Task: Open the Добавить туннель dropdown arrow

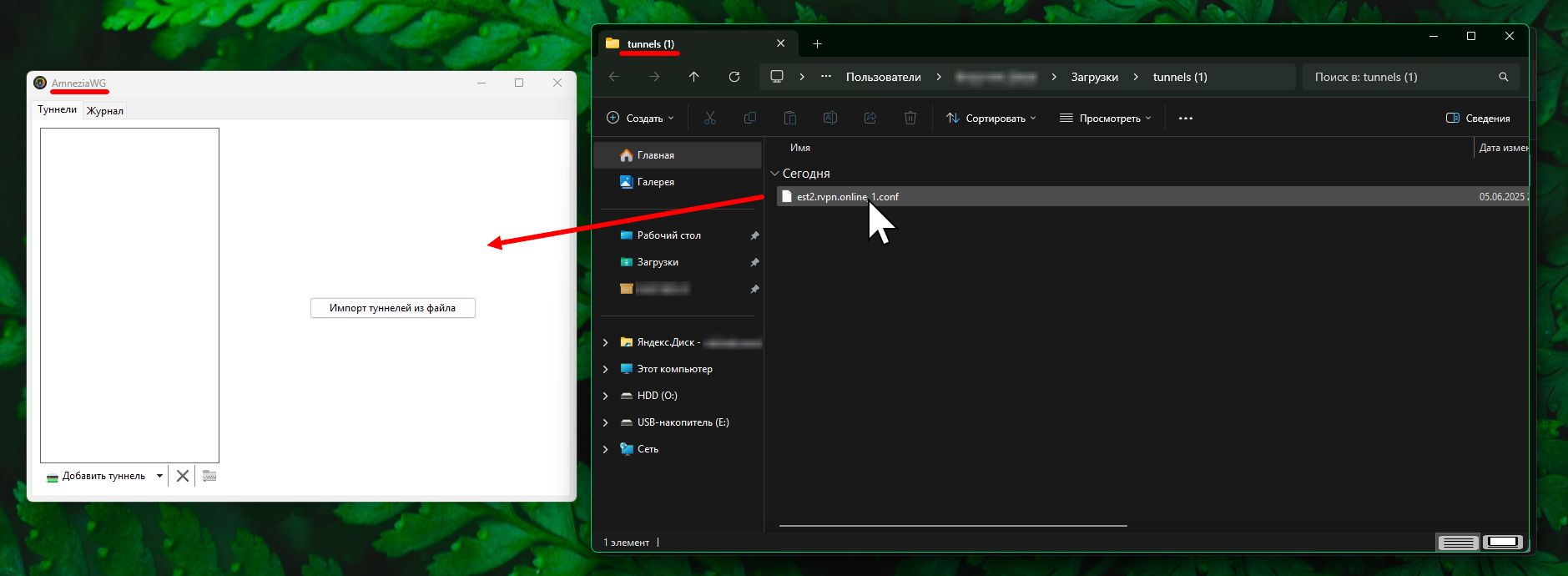Action: pyautogui.click(x=159, y=476)
